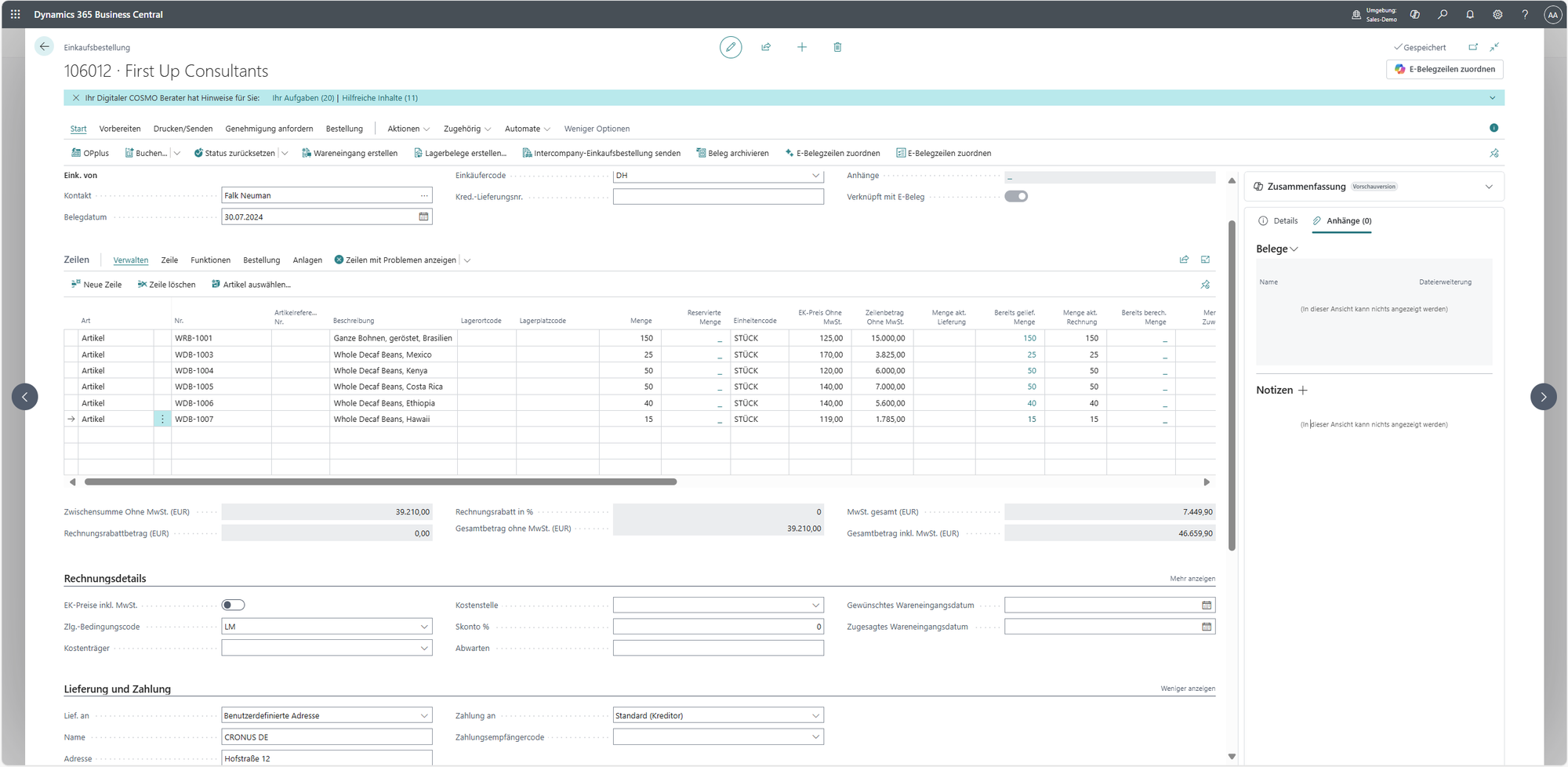Image resolution: width=1568 pixels, height=767 pixels.
Task: Click the Kred.-Lieferungsnr. input field
Action: click(x=717, y=197)
